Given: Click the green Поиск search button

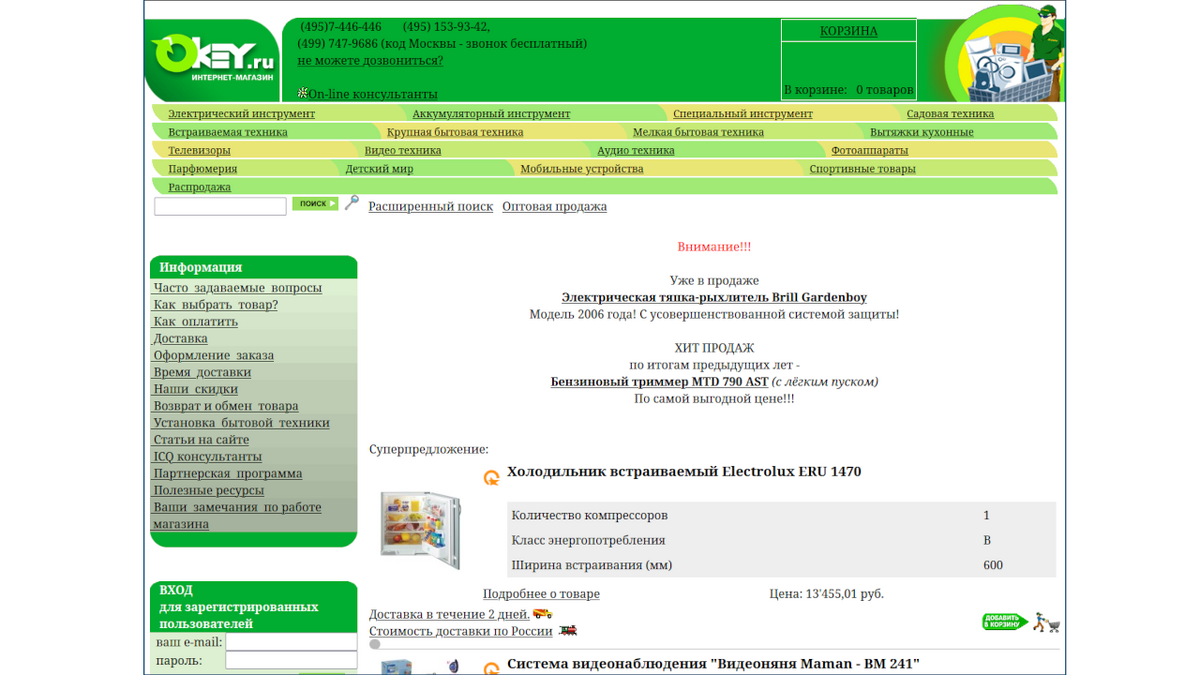Looking at the screenshot, I should pyautogui.click(x=315, y=204).
